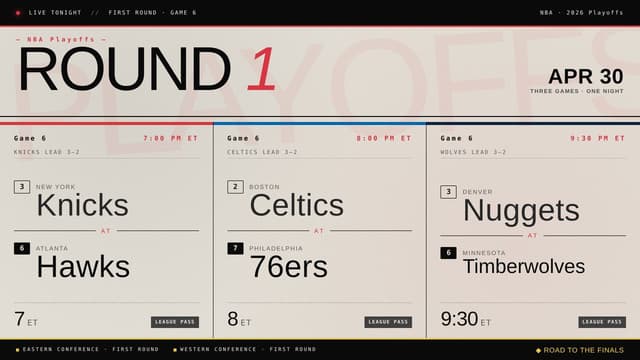The width and height of the screenshot is (640, 360).
Task: Click THREE GAMES · ONE NIGHT subtitle
Action: (x=577, y=91)
